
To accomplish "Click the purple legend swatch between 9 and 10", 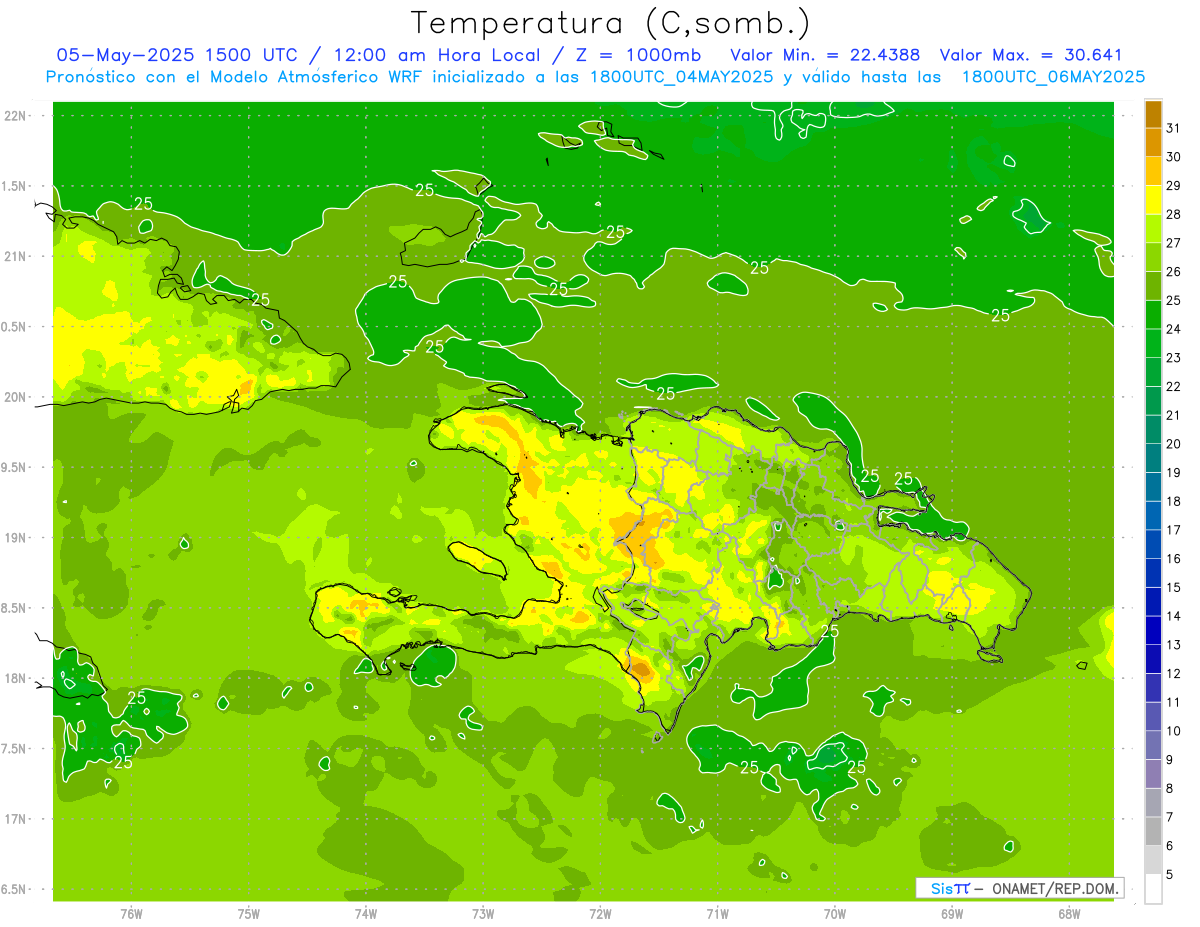I will tap(1153, 745).
